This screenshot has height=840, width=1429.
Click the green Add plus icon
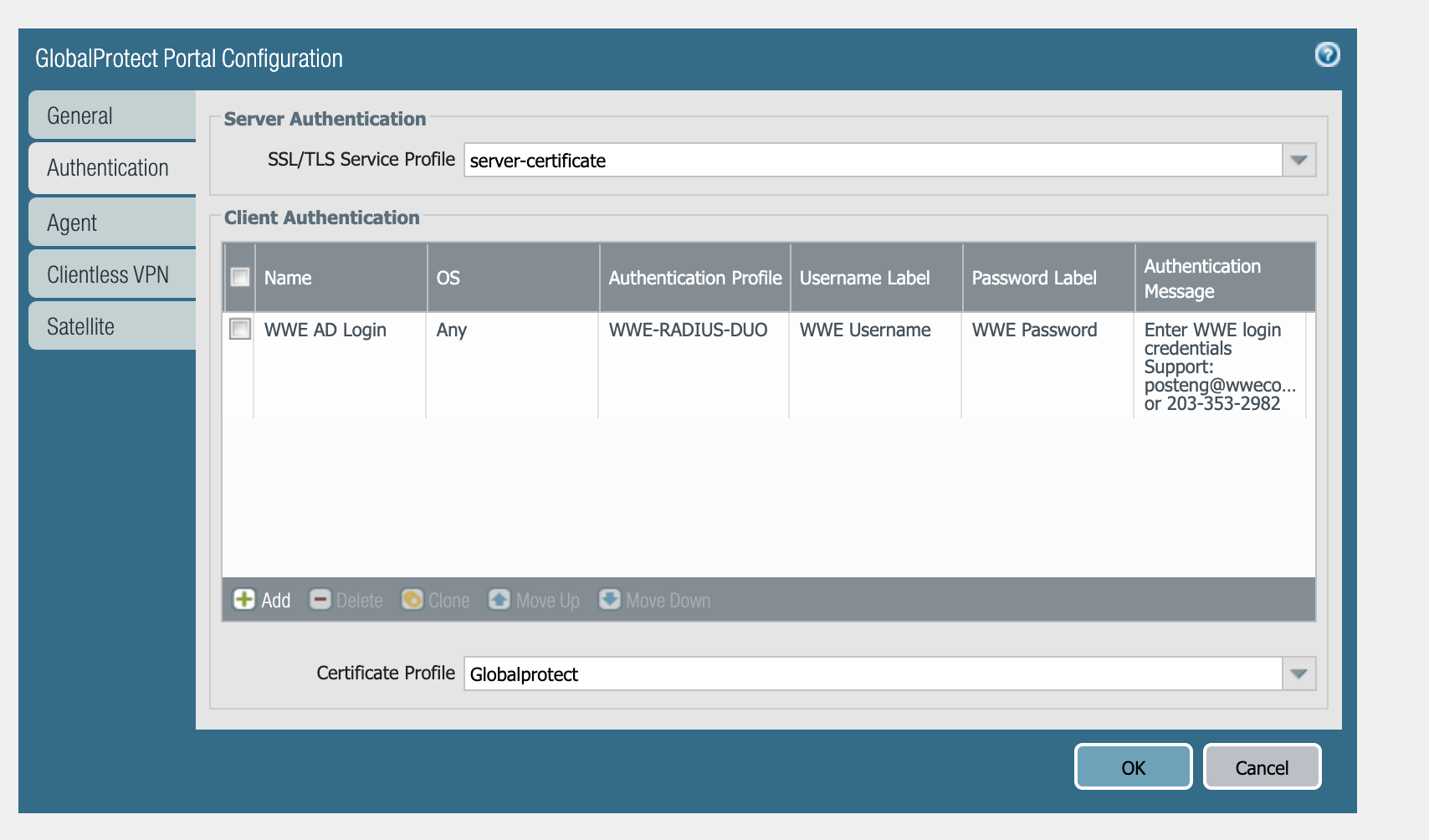(x=243, y=600)
